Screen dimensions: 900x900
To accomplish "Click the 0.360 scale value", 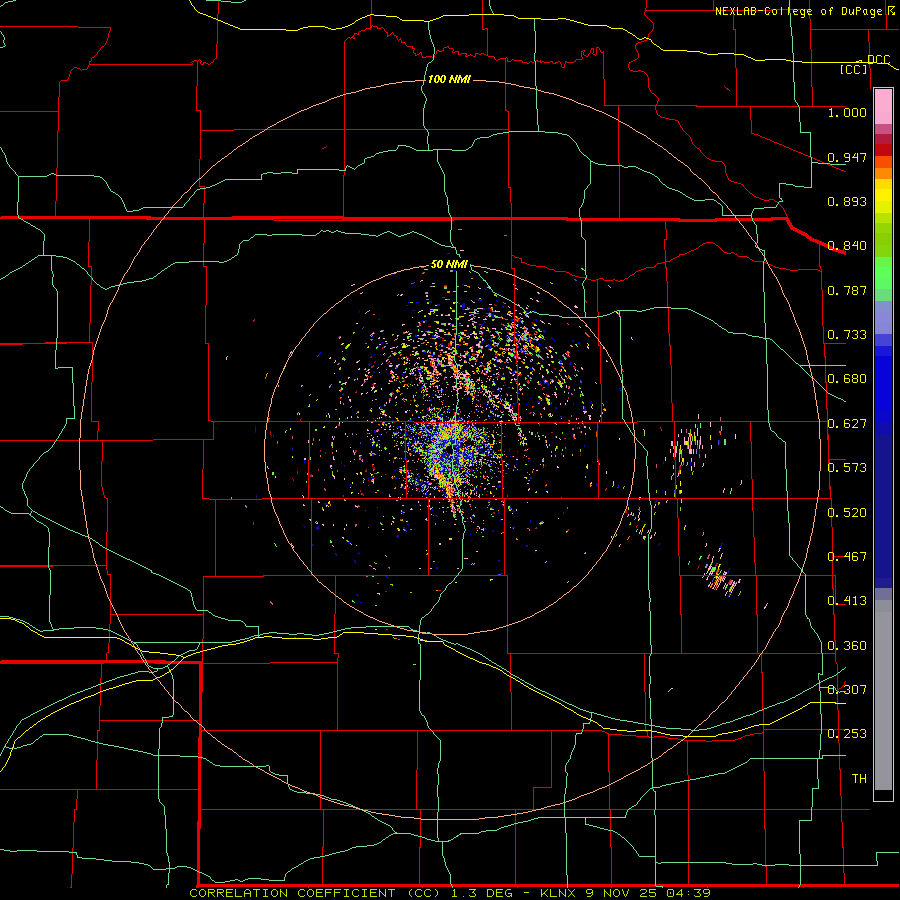I will pyautogui.click(x=847, y=646).
